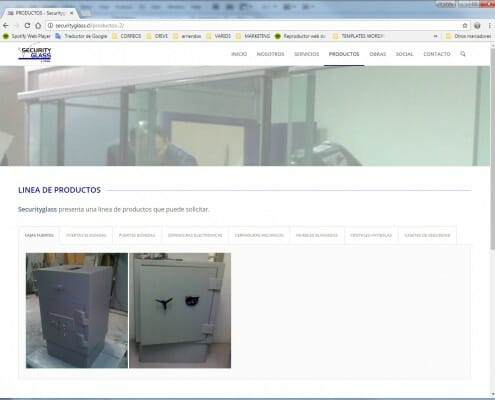The height and width of the screenshot is (400, 495).
Task: Open the Traductor de Google bookmark
Action: tap(81, 36)
